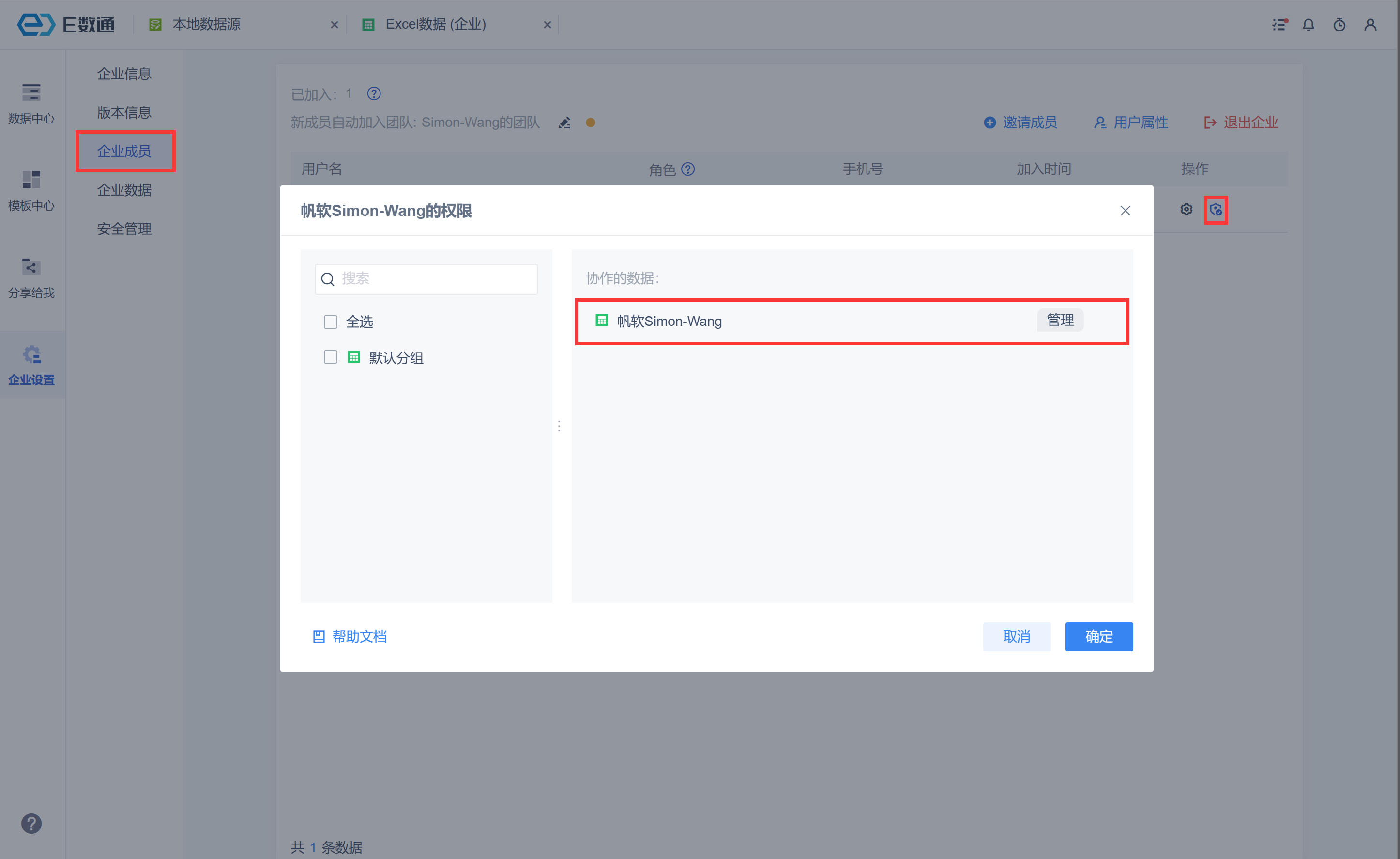Close the 权限 dialog with the X

[1125, 211]
